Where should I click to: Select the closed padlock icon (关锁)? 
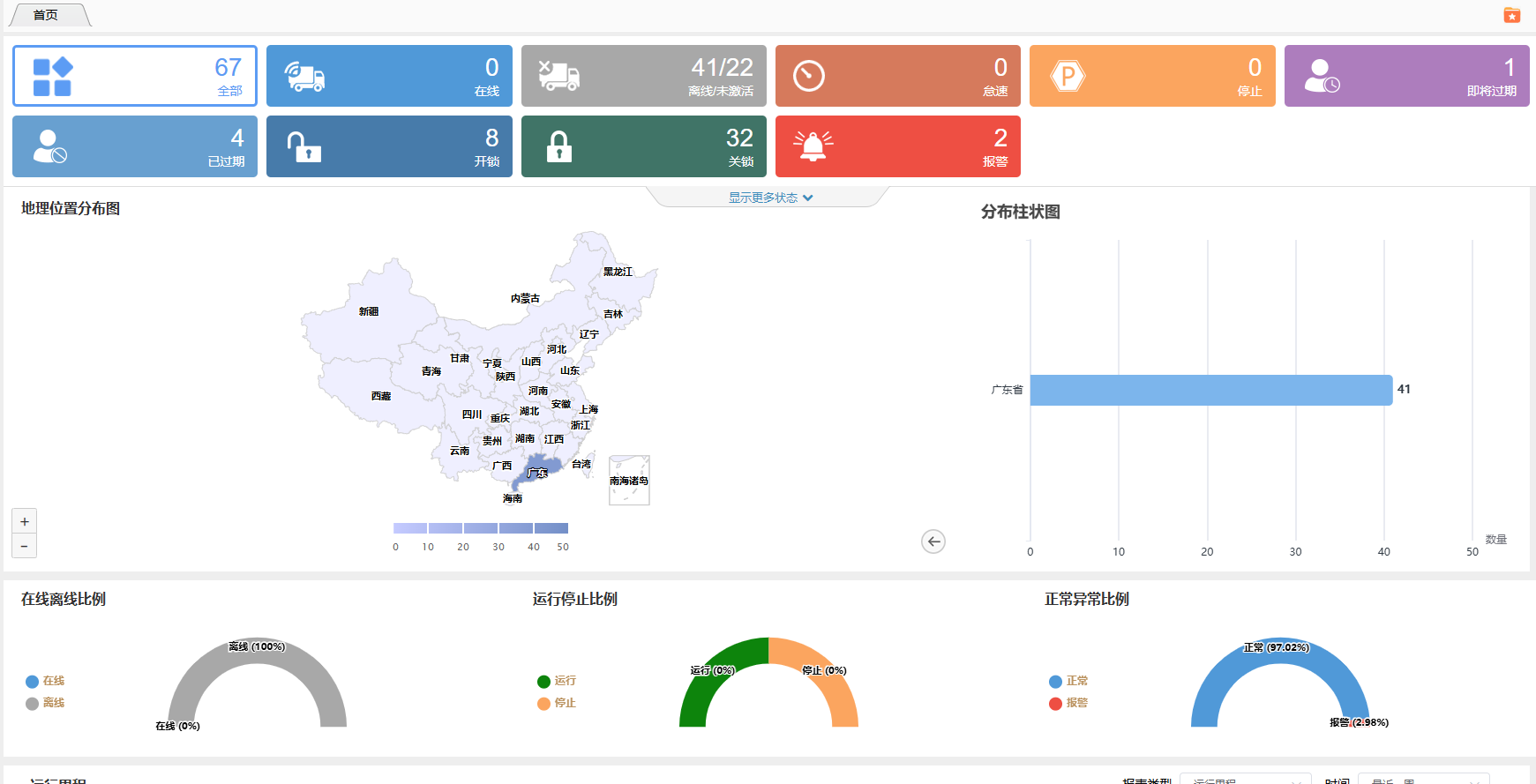point(559,146)
